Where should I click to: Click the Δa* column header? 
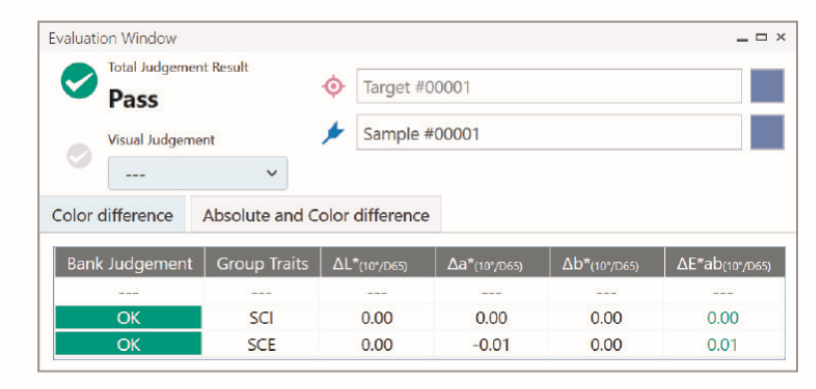pyautogui.click(x=492, y=263)
